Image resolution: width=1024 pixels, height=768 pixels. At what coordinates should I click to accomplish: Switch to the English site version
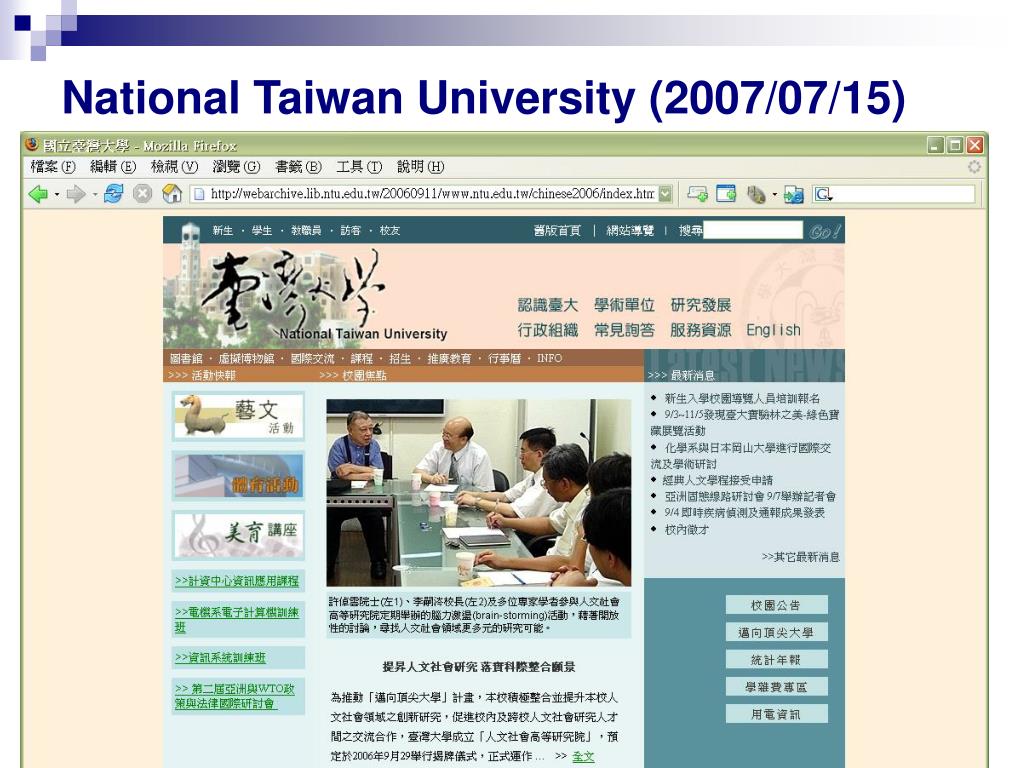pos(773,330)
